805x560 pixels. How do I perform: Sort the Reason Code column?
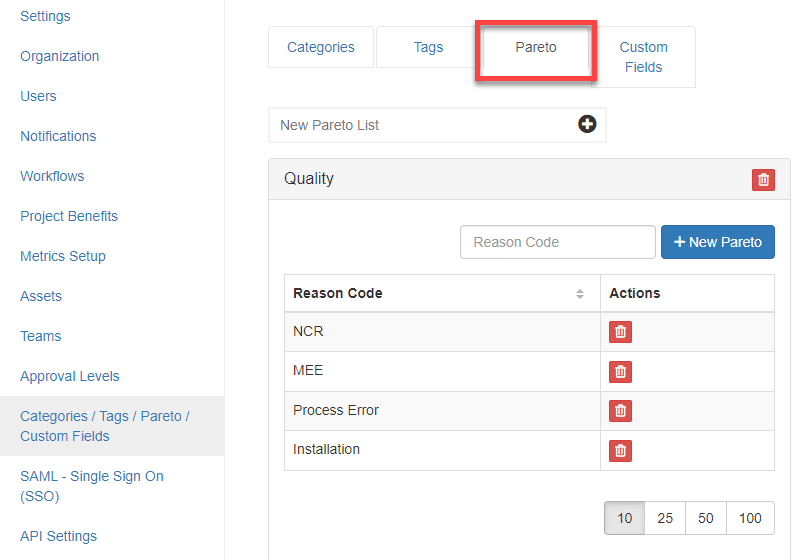coord(579,294)
